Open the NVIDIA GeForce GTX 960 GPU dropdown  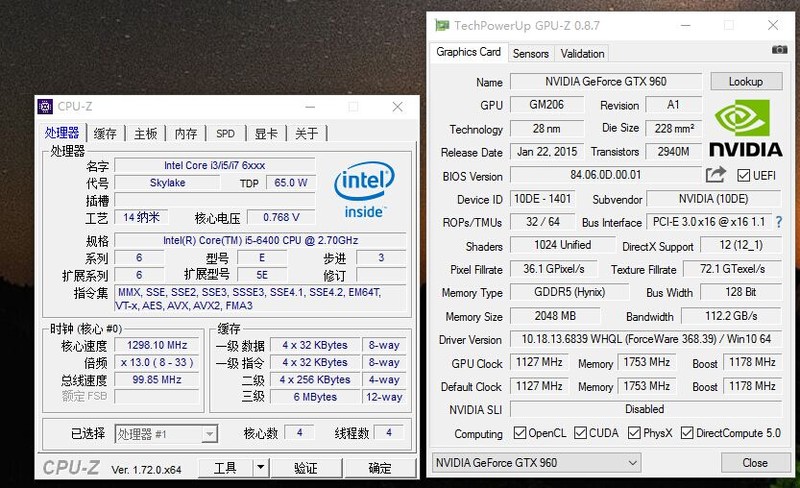pos(536,462)
